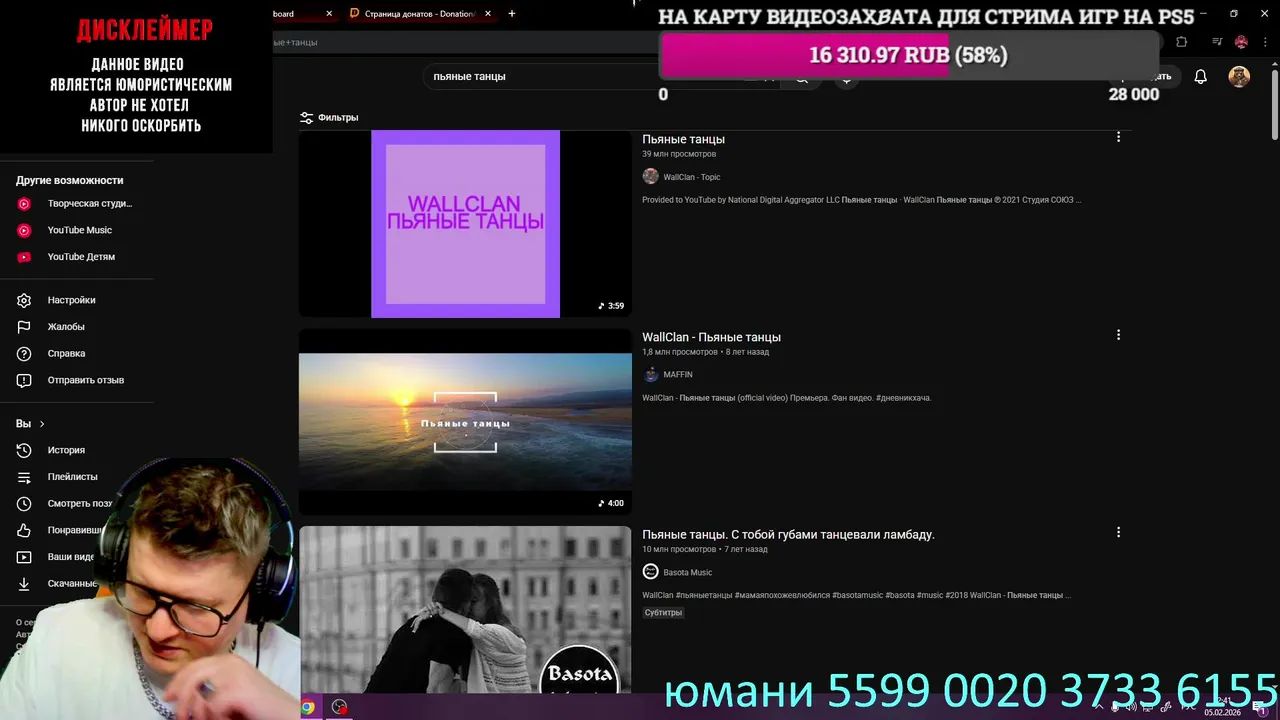Open the Фильтры filter options
Screen dimensions: 1280x720
click(x=329, y=117)
